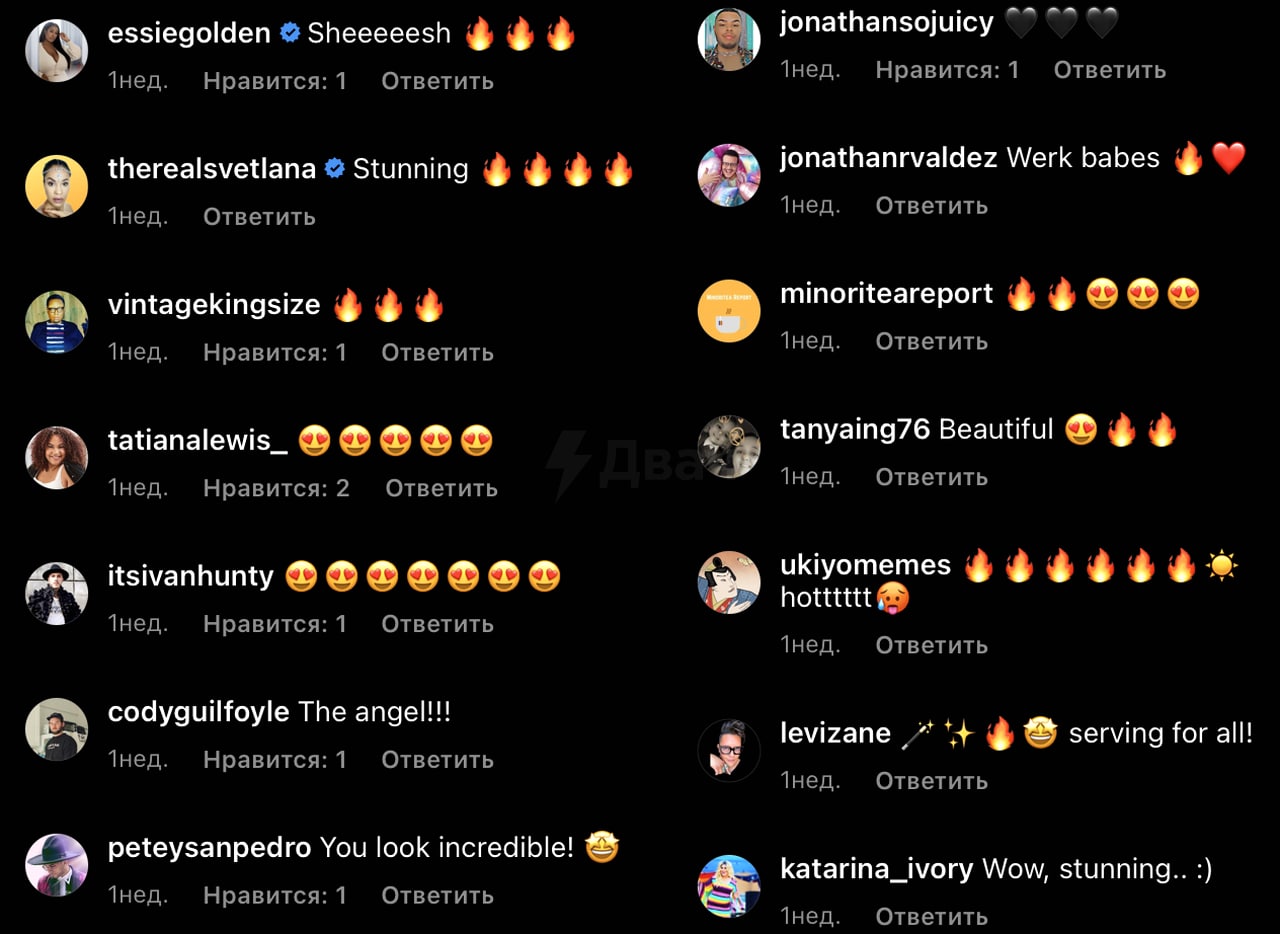Click the verified badge next to therealsvetlana
This screenshot has height=934, width=1280.
click(x=335, y=169)
